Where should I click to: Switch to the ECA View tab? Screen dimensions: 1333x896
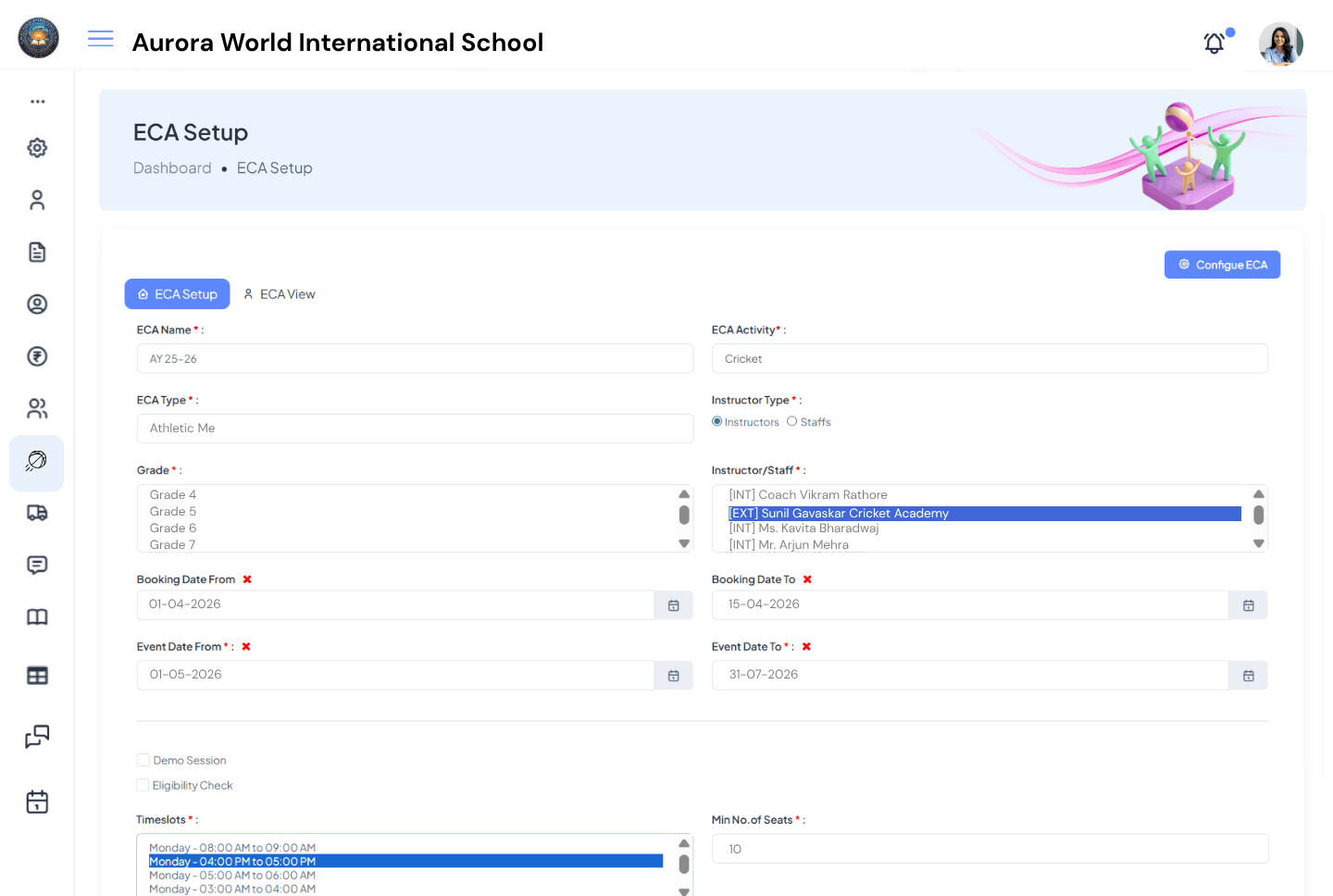(280, 293)
